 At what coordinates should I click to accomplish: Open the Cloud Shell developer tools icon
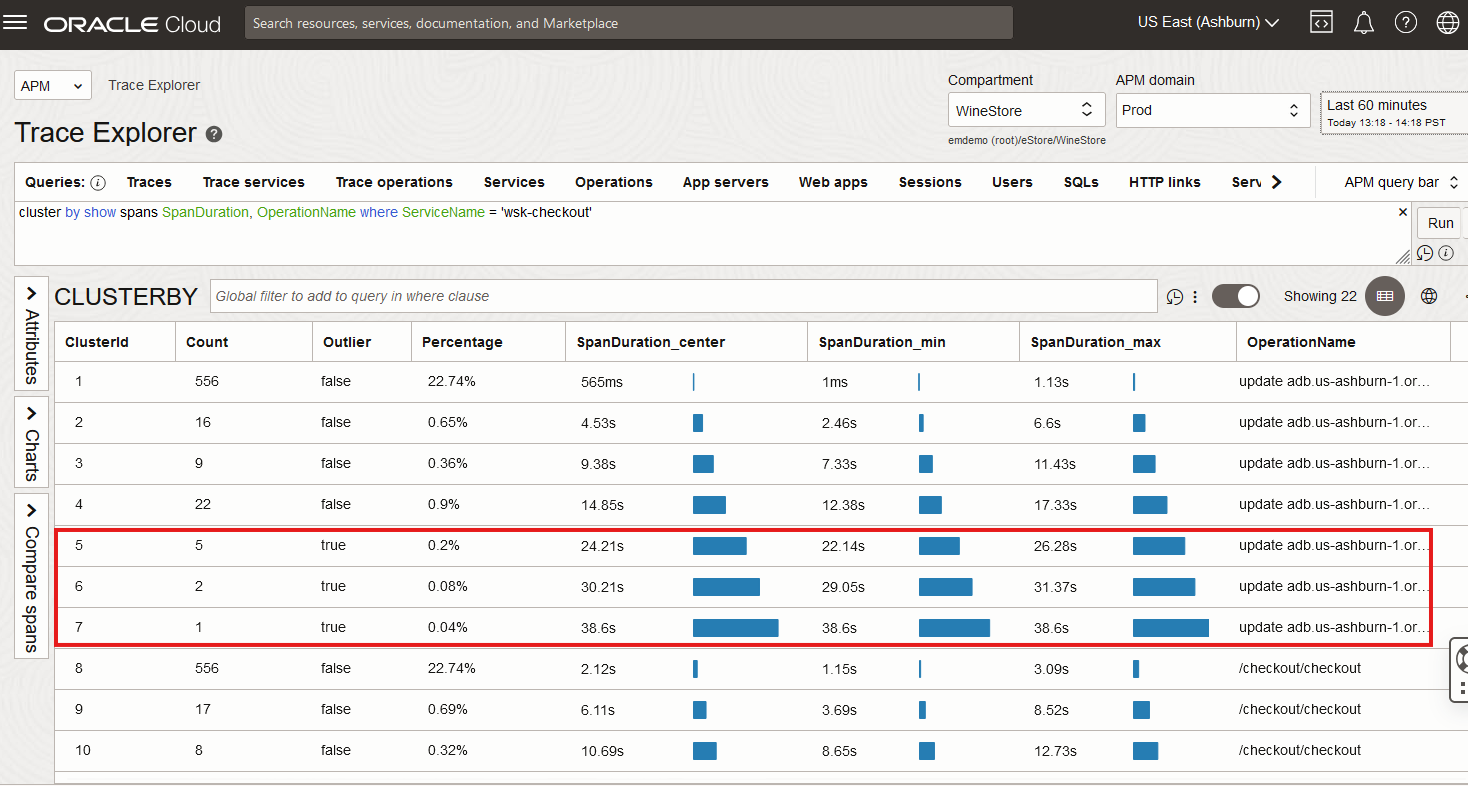[x=1321, y=23]
